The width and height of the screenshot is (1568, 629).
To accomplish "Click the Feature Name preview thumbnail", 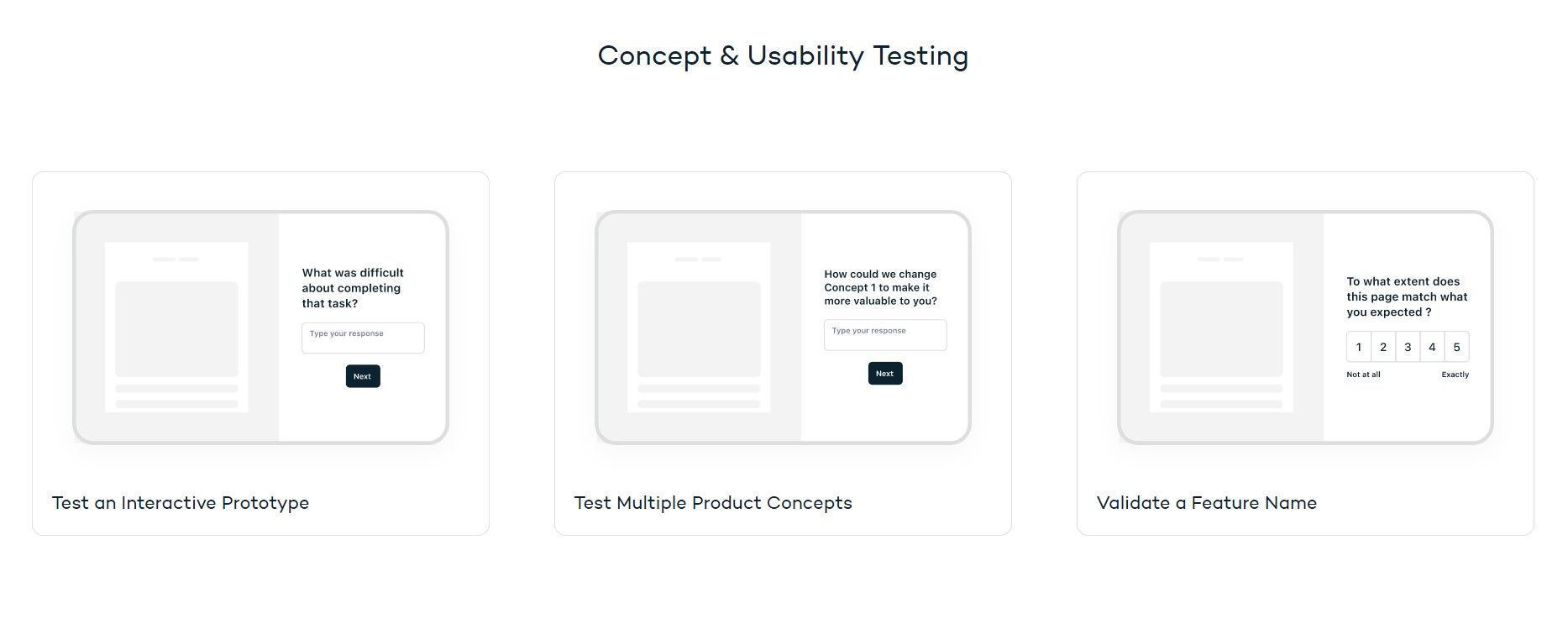I will point(1305,327).
